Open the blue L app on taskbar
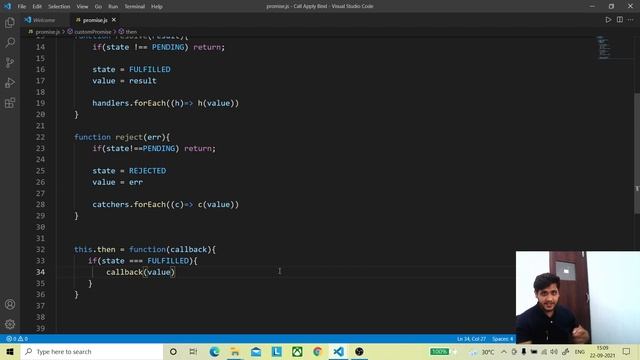 coord(276,351)
